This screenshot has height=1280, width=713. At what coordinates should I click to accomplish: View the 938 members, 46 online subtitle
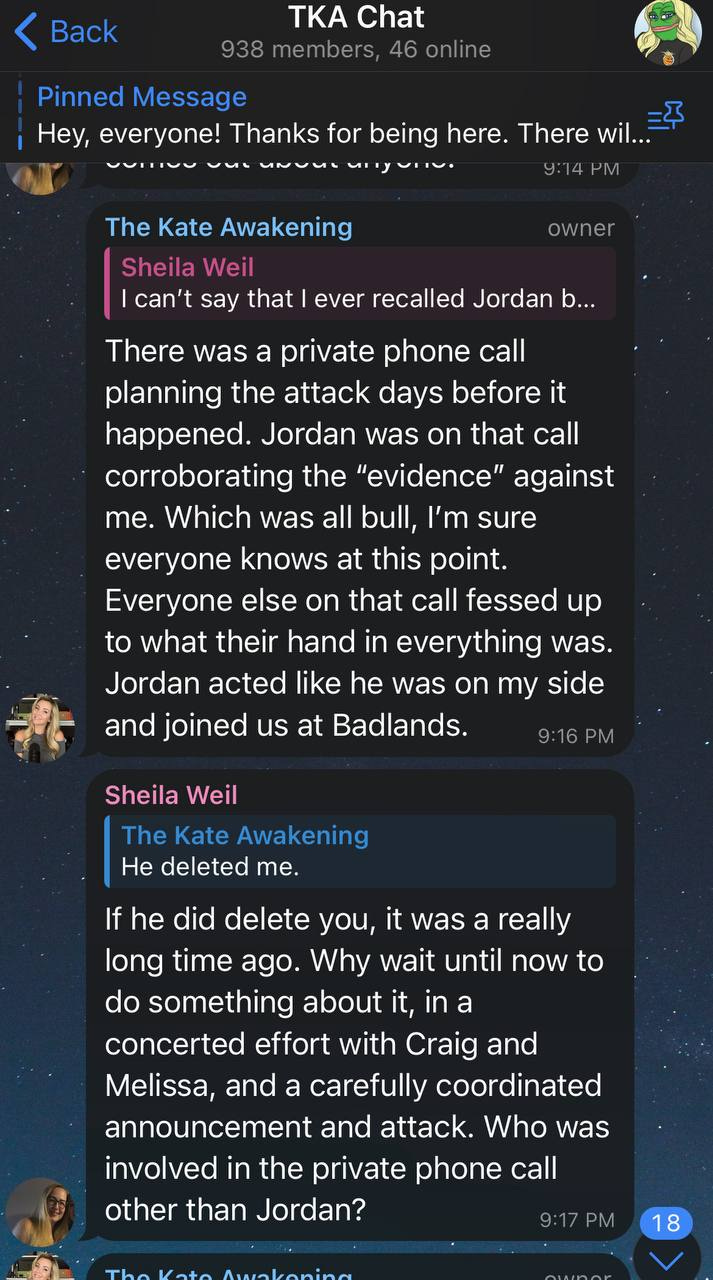356,49
